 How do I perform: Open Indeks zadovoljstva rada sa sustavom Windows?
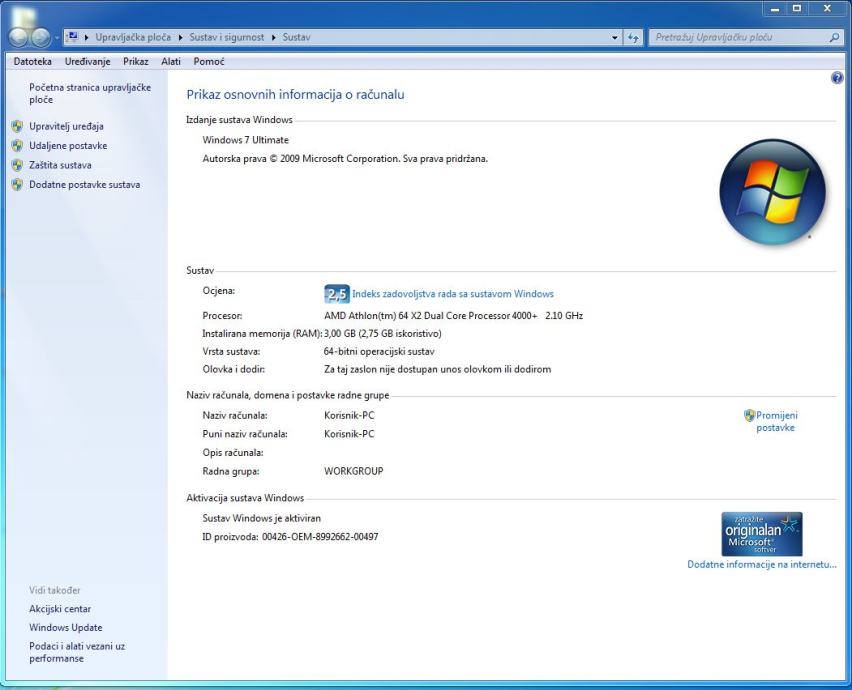coord(453,294)
